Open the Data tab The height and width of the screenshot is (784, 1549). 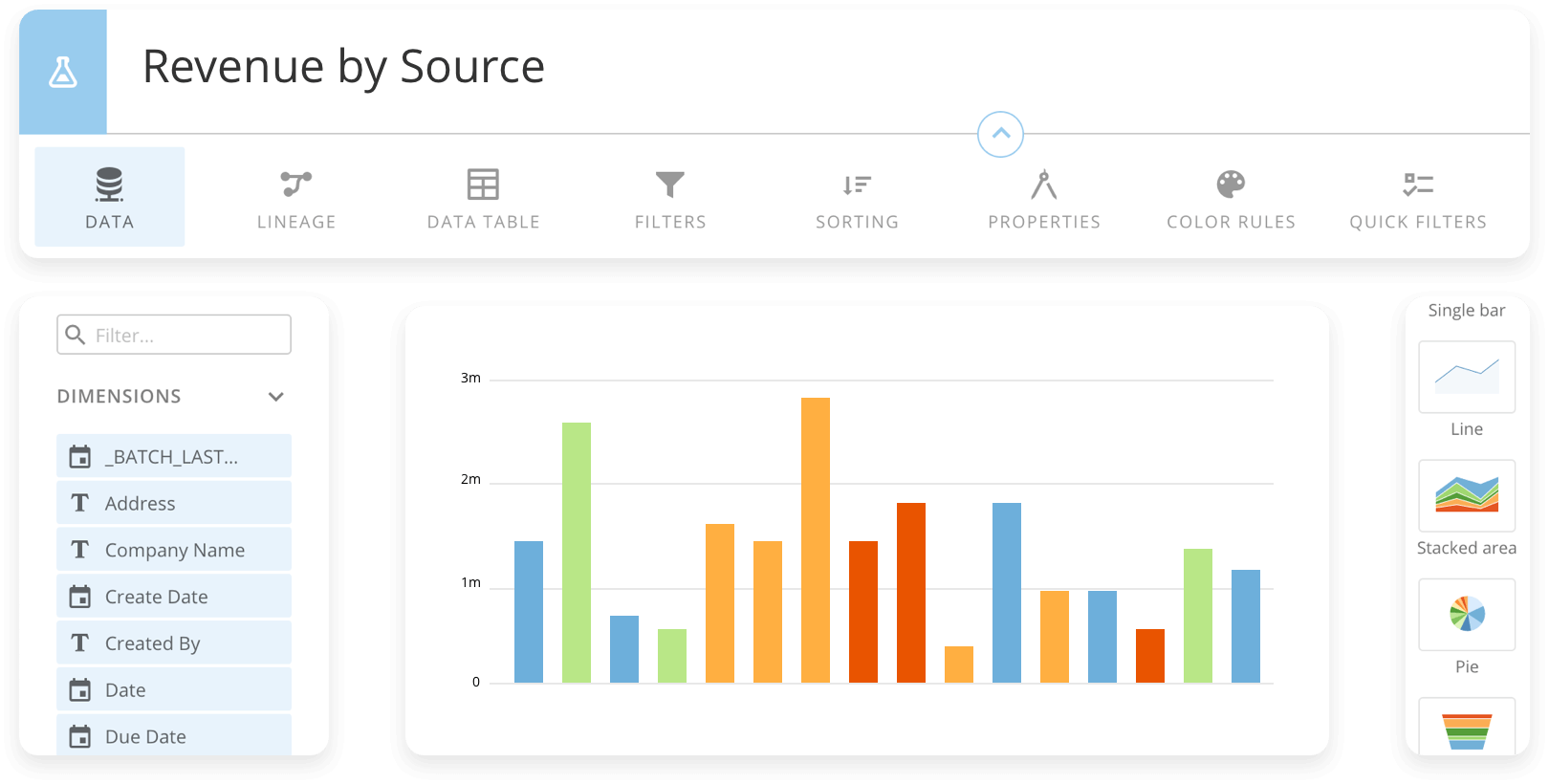(x=110, y=197)
